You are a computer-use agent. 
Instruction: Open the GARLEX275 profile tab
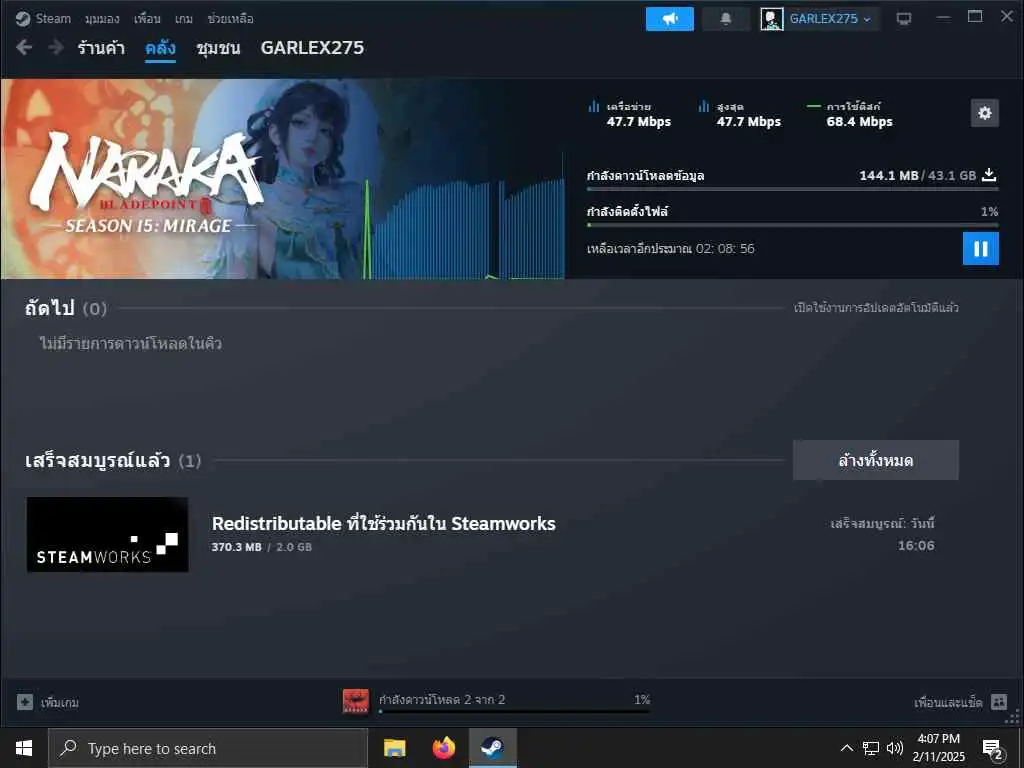pyautogui.click(x=312, y=48)
